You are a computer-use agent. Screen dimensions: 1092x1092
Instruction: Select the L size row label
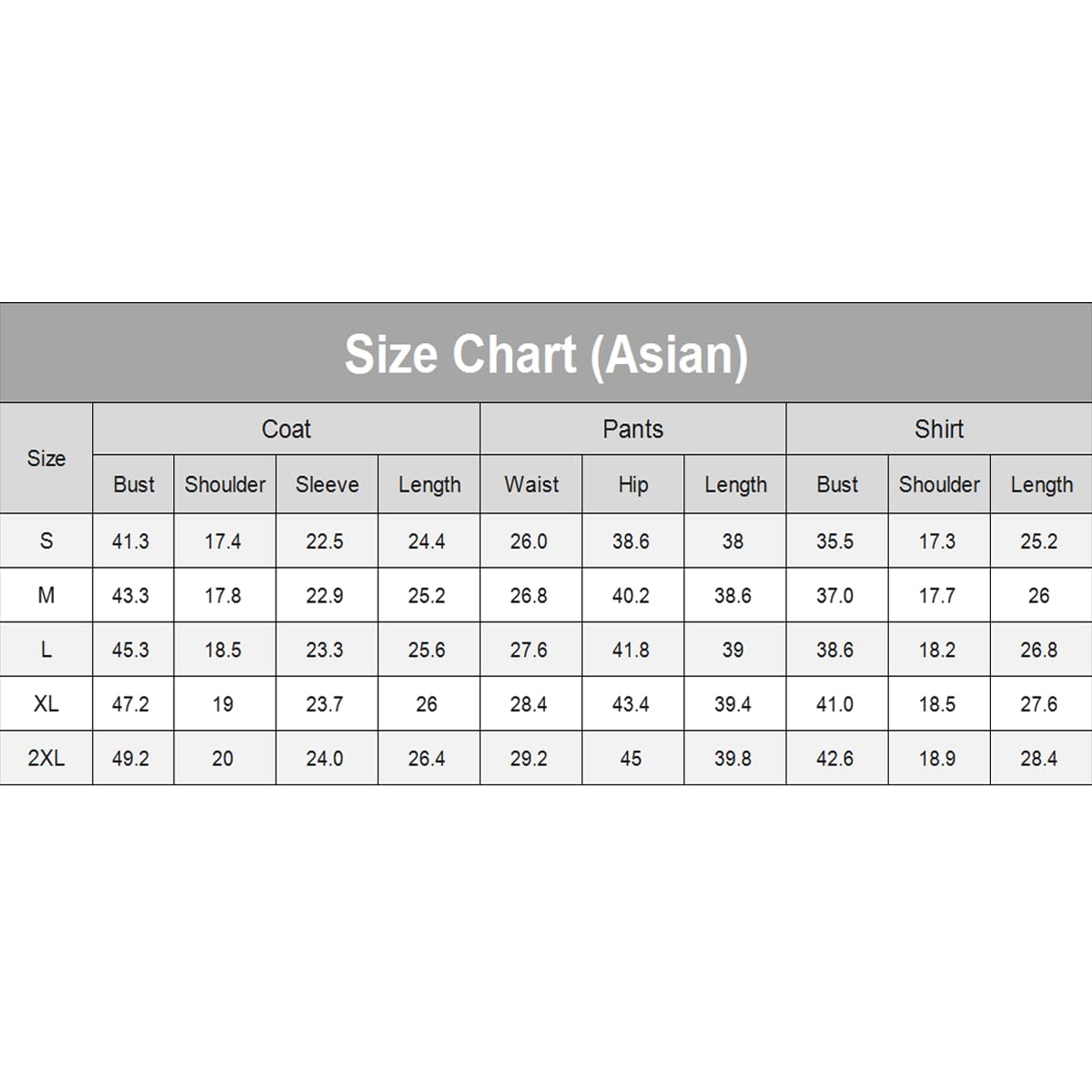[x=46, y=650]
